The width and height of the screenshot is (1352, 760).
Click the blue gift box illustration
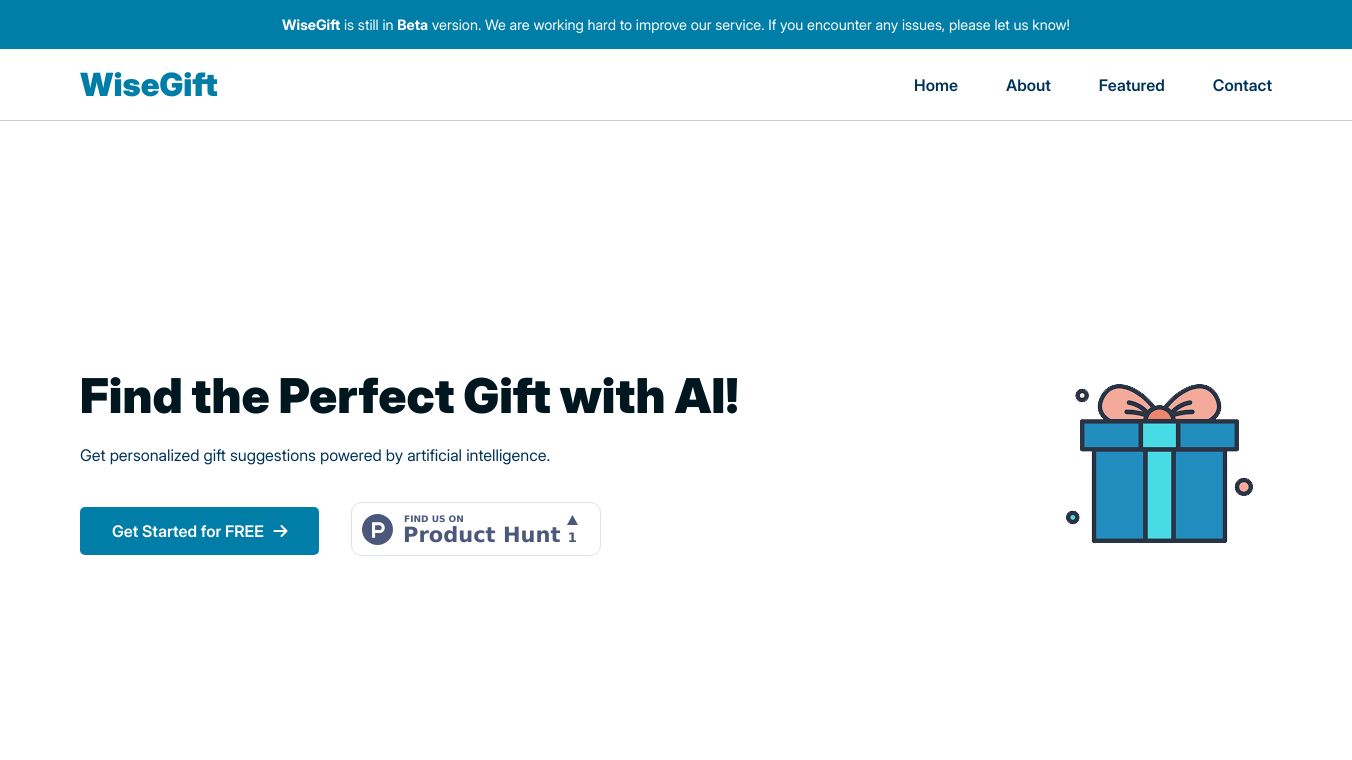coord(1159,480)
